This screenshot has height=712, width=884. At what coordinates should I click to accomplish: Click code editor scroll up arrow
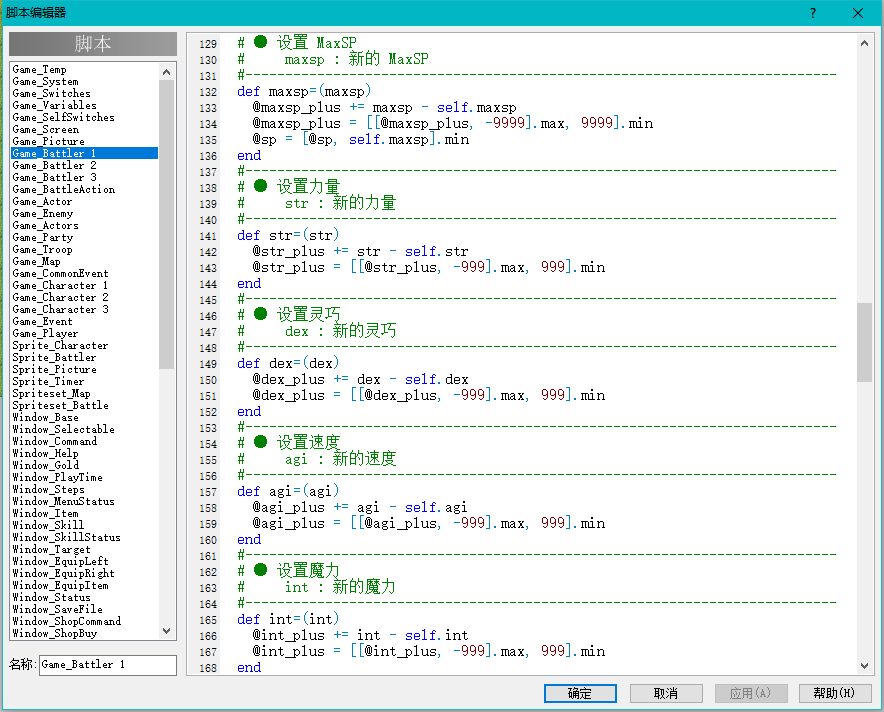[x=864, y=43]
